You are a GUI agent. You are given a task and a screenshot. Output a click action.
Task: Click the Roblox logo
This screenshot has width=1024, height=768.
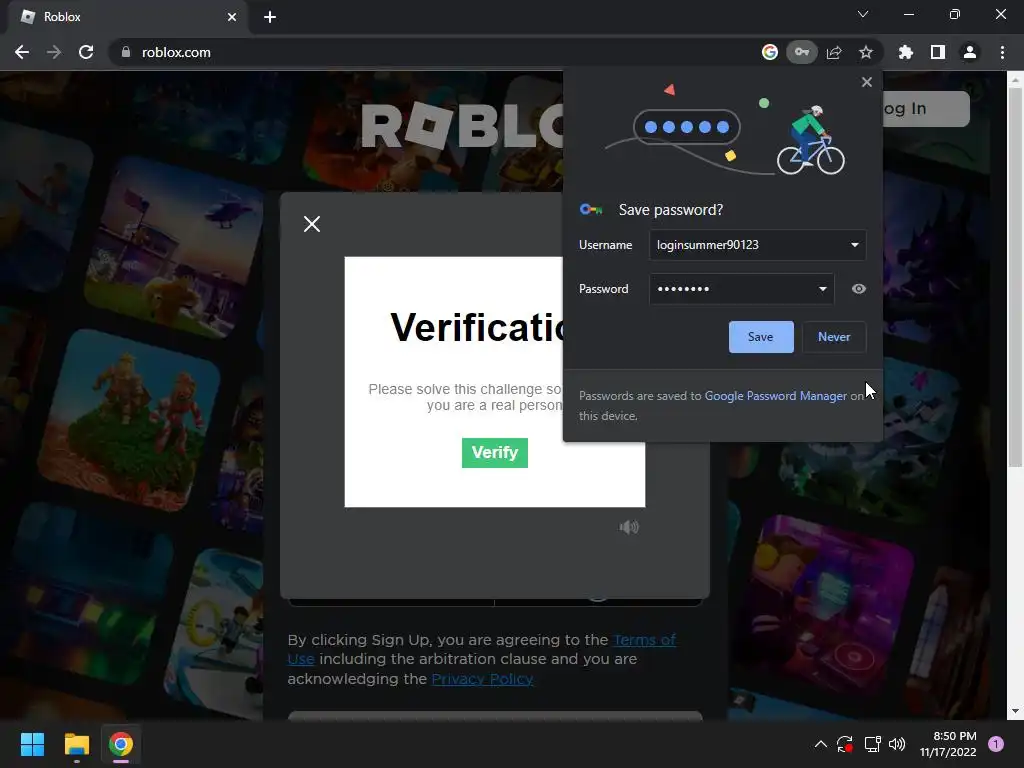pos(462,126)
